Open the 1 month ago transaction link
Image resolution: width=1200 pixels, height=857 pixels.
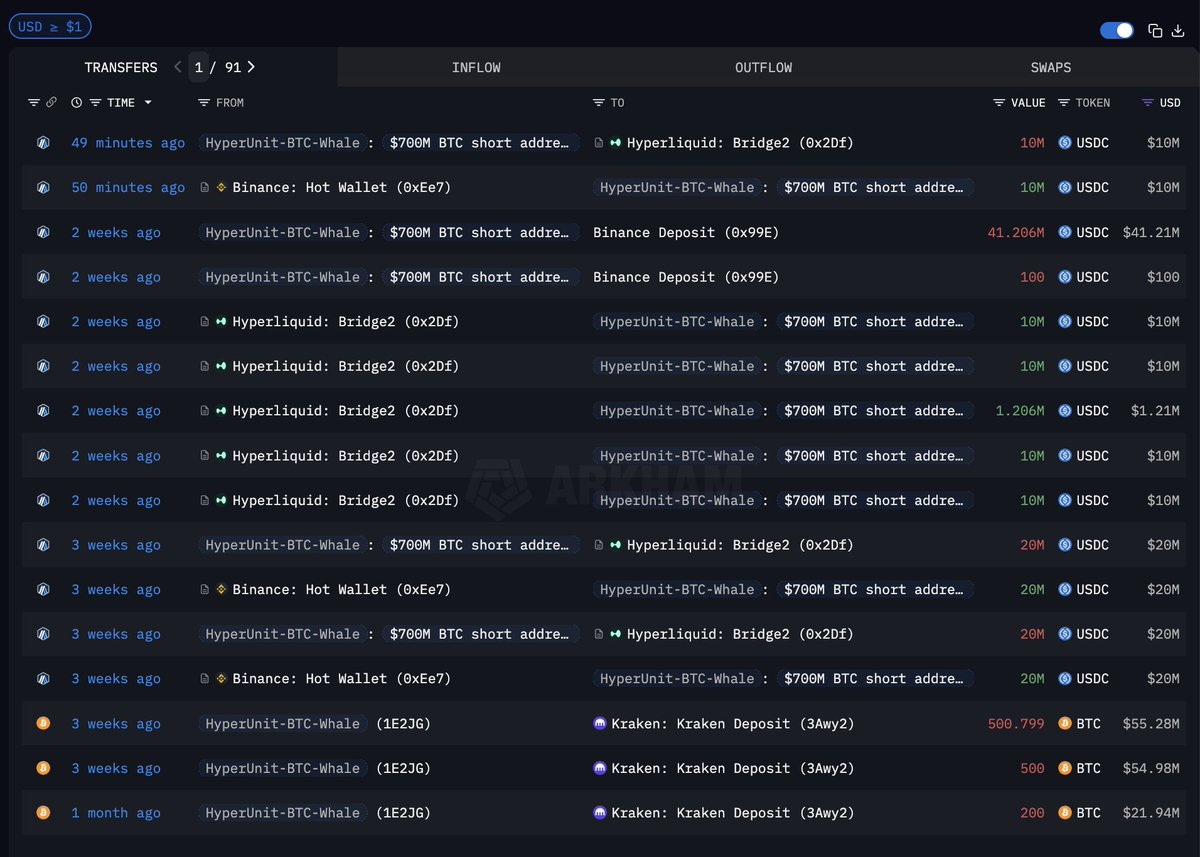pos(116,813)
